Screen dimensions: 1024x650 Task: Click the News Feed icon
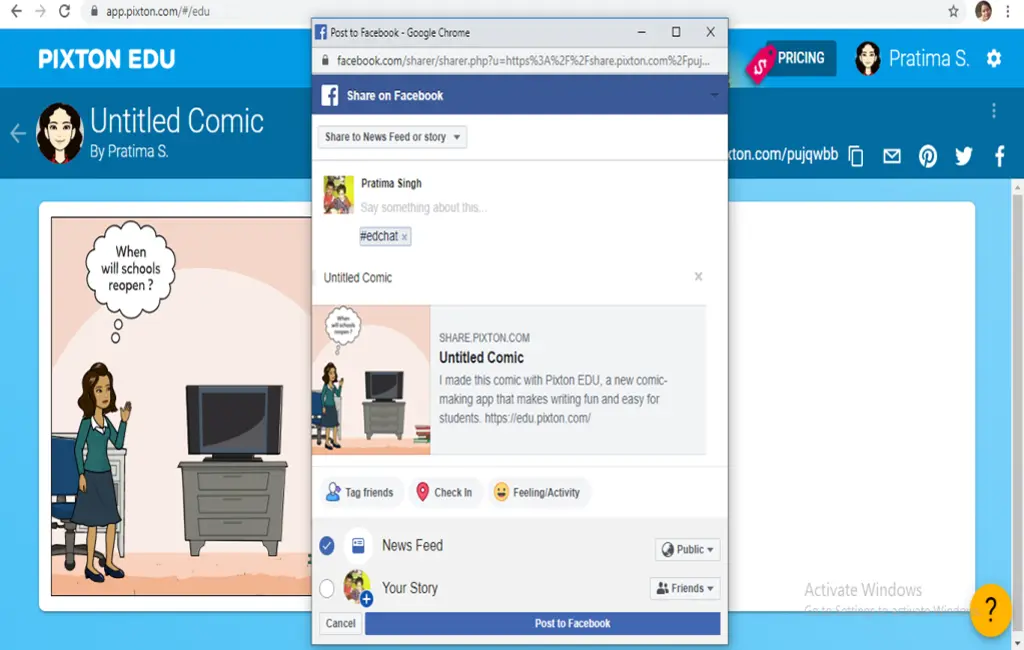click(x=358, y=545)
